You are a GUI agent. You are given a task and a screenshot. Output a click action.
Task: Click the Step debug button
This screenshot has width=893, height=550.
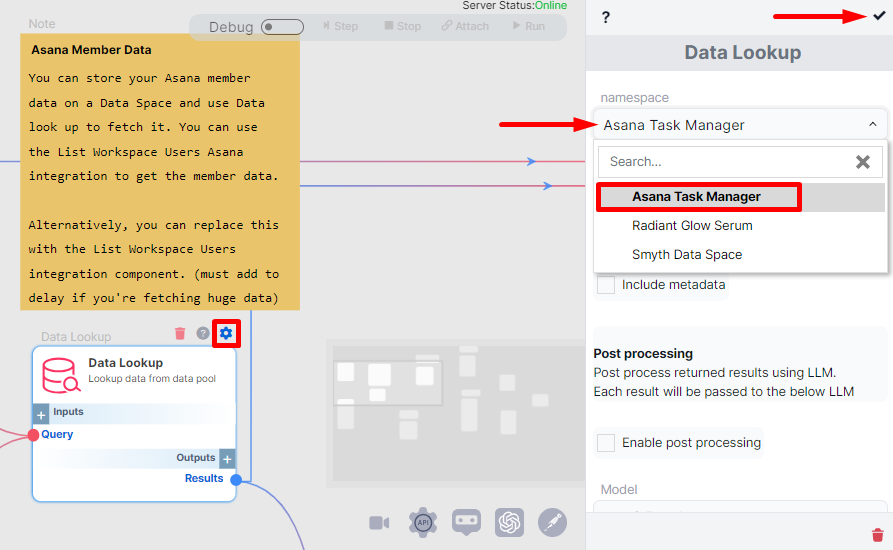pos(340,26)
